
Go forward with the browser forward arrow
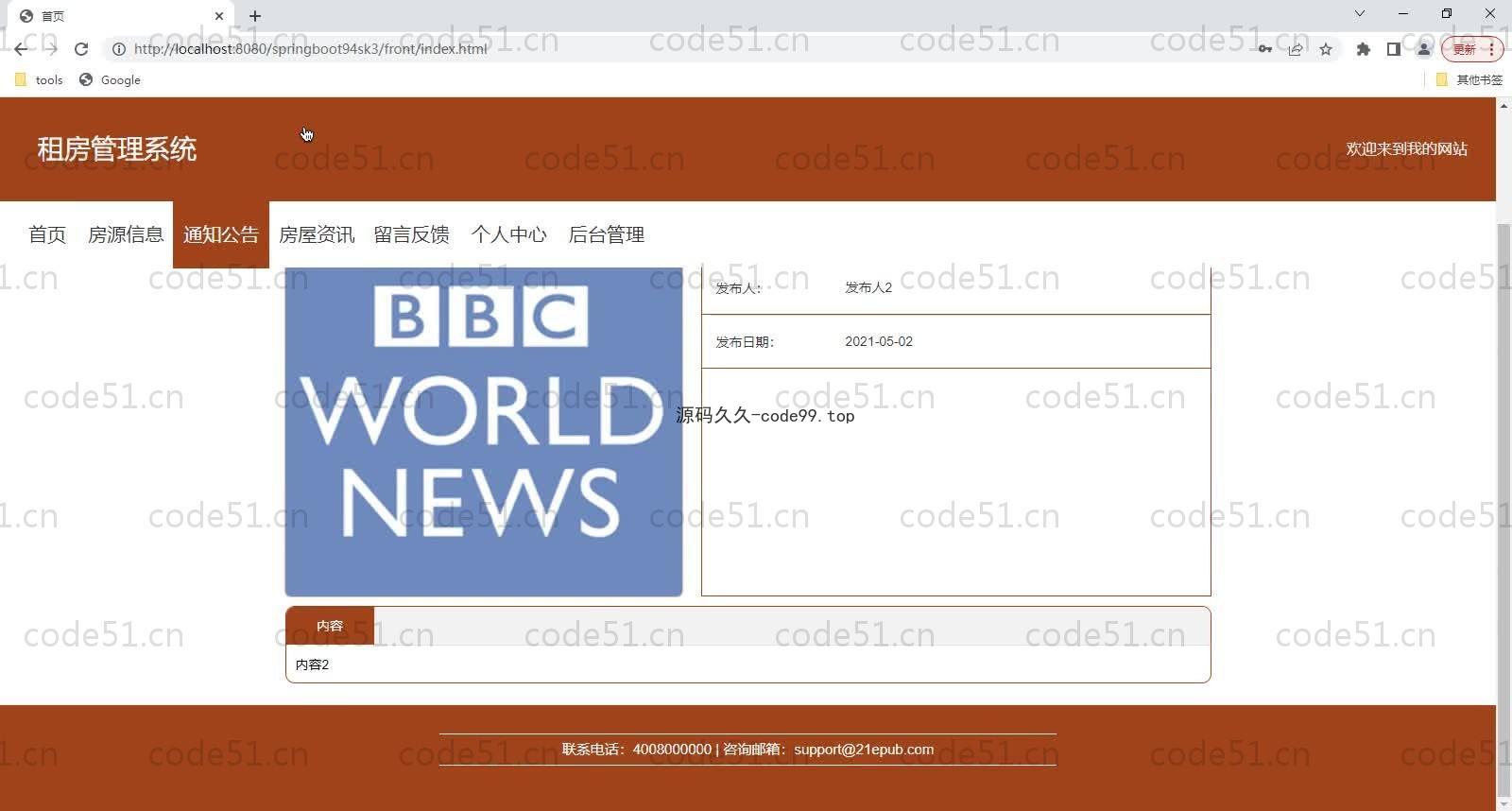(51, 49)
